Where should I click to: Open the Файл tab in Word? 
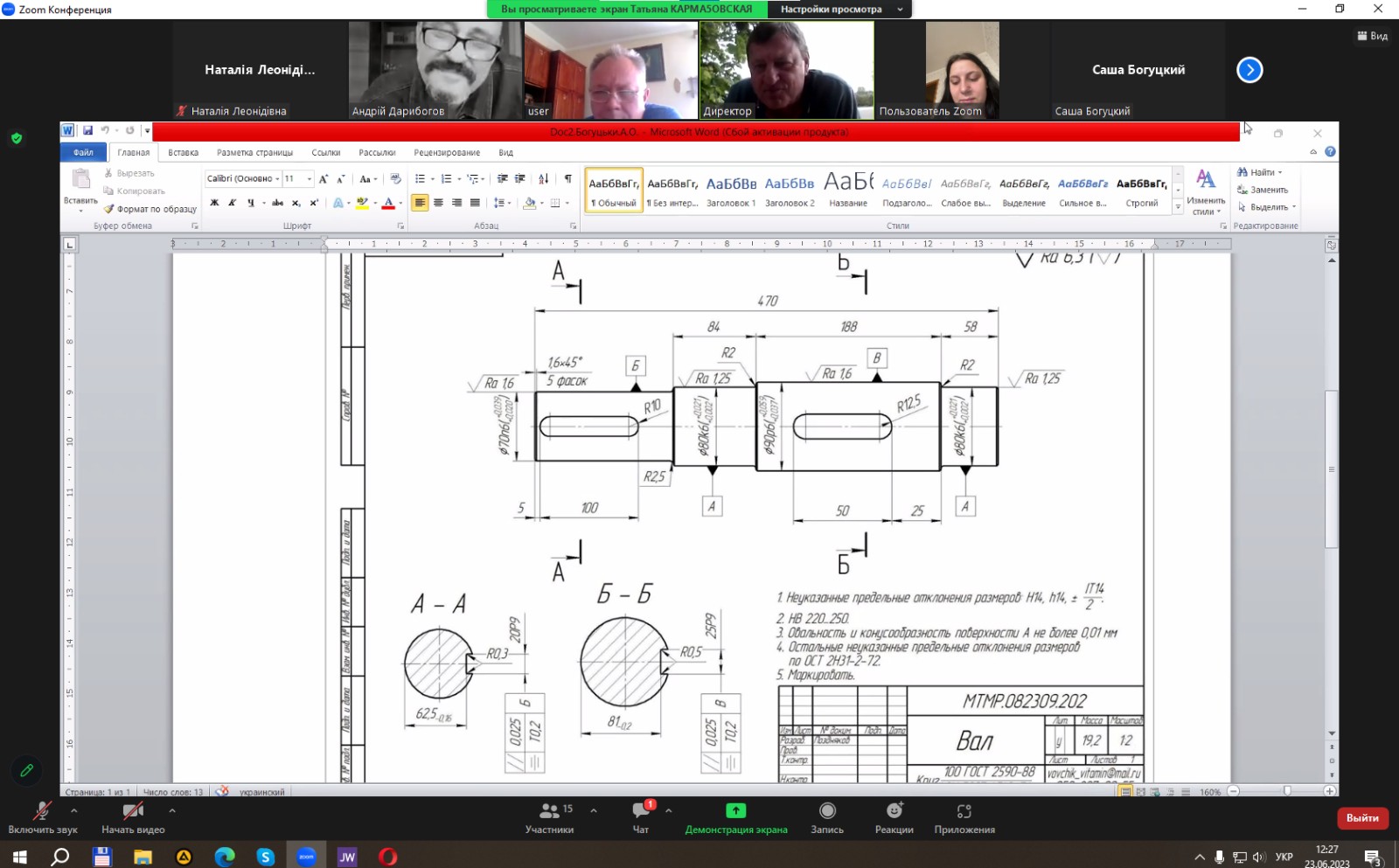[x=83, y=153]
